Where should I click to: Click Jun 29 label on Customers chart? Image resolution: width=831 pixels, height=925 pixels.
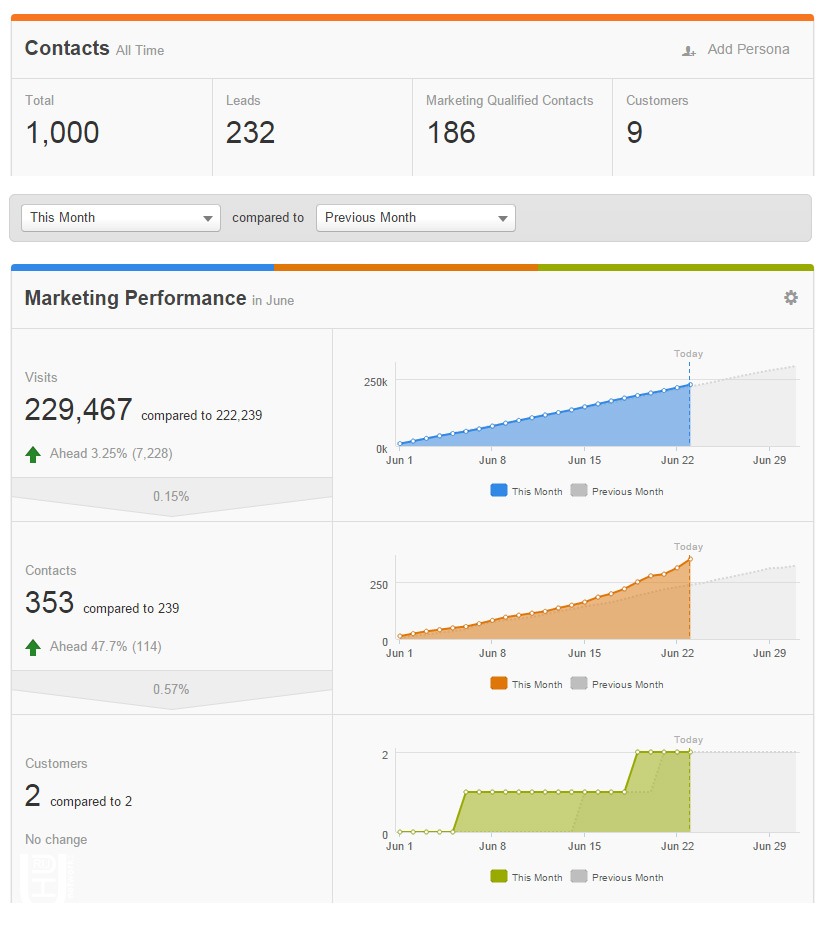[x=769, y=846]
